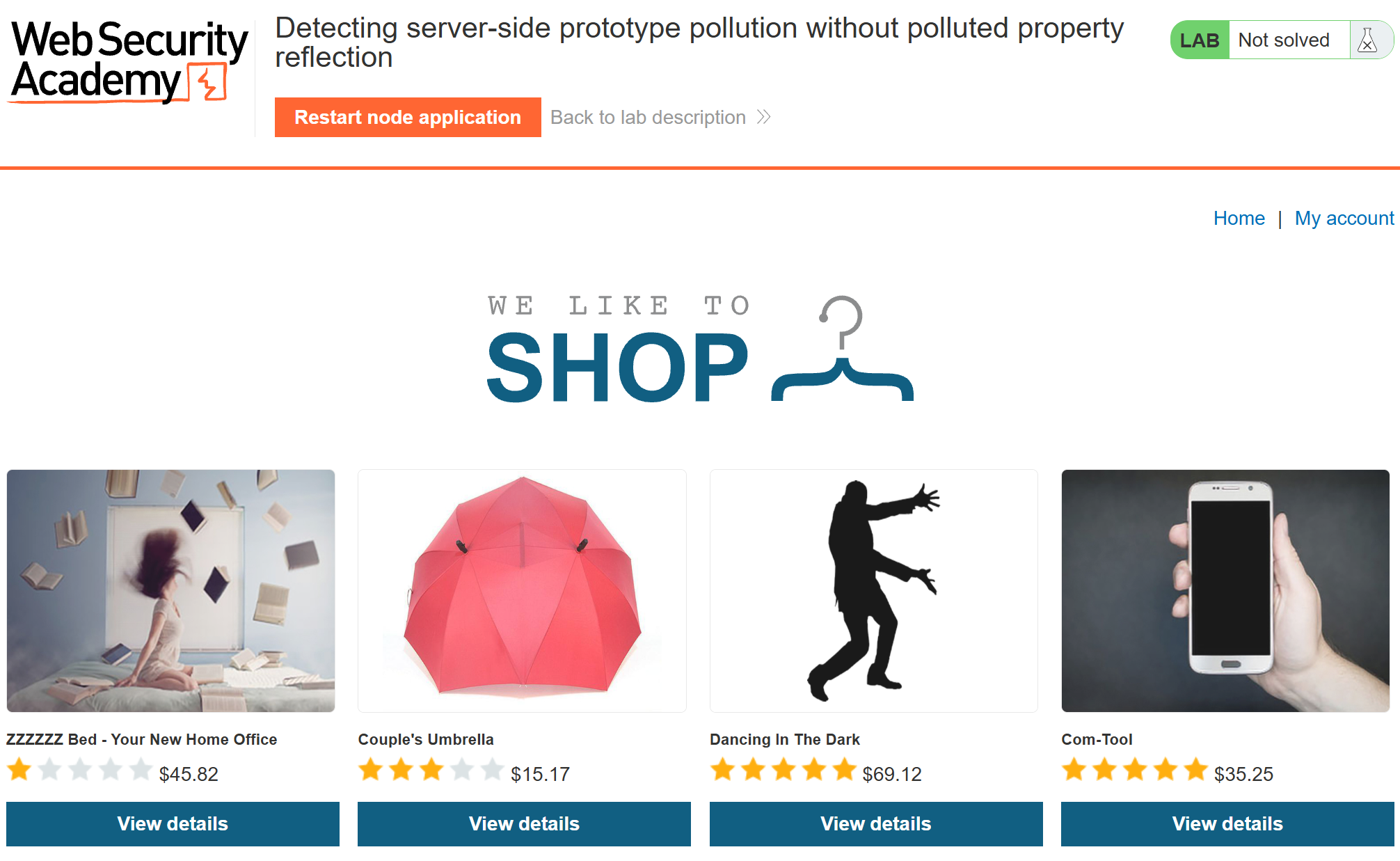Click the double chevron after lab description
1400x861 pixels.
coord(764,117)
